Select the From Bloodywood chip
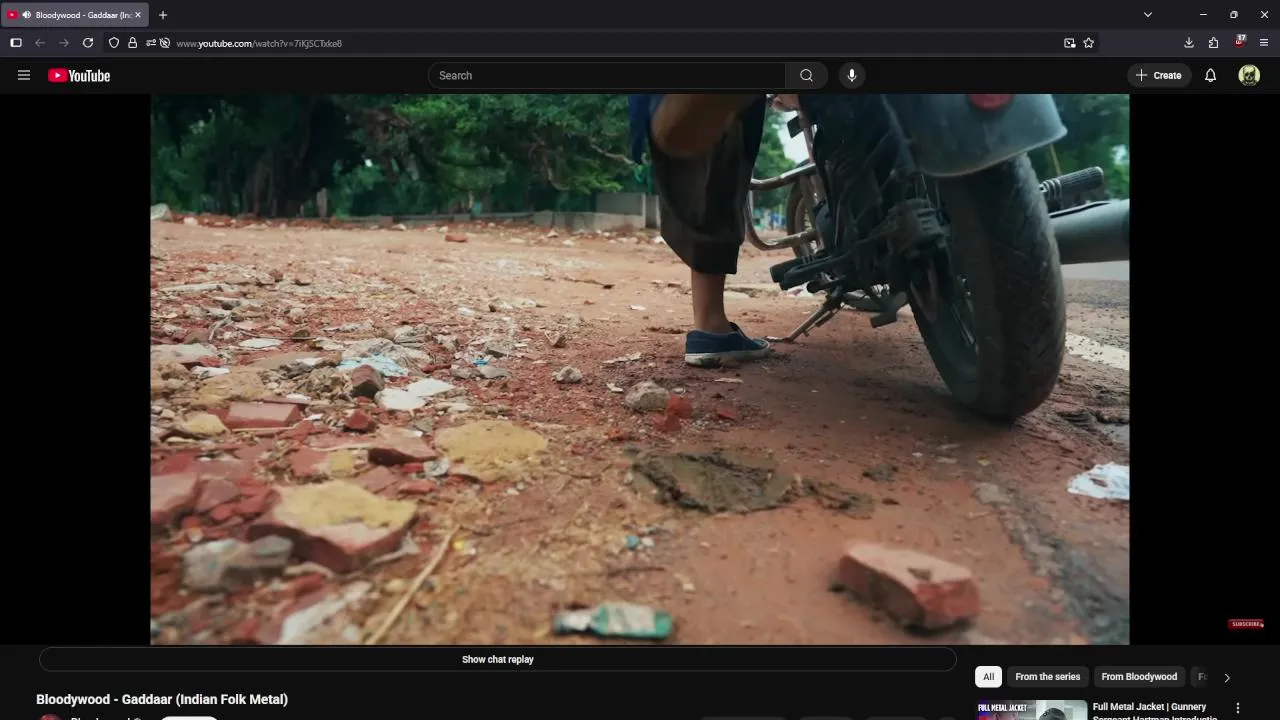 [x=1139, y=677]
